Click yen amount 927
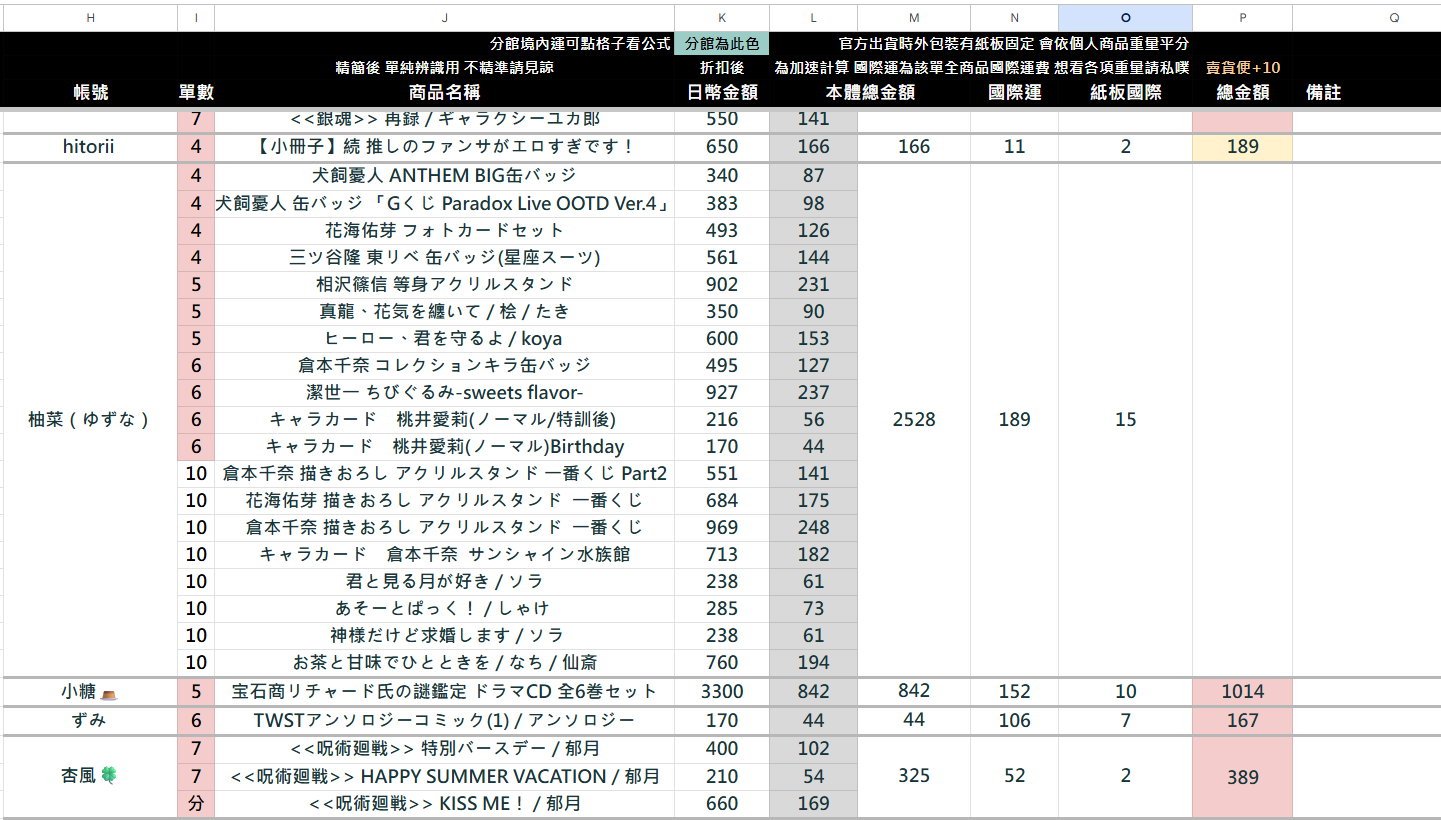 pyautogui.click(x=722, y=392)
